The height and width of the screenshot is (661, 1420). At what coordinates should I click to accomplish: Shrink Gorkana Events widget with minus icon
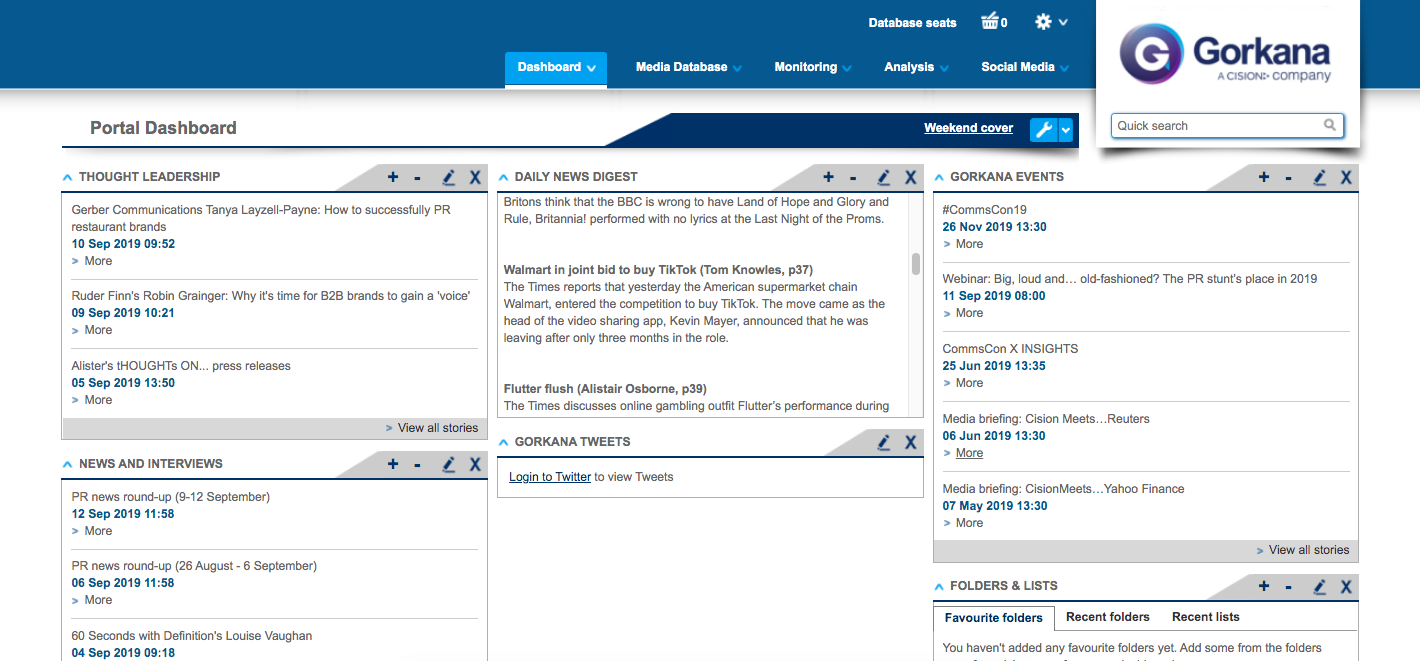[1288, 177]
